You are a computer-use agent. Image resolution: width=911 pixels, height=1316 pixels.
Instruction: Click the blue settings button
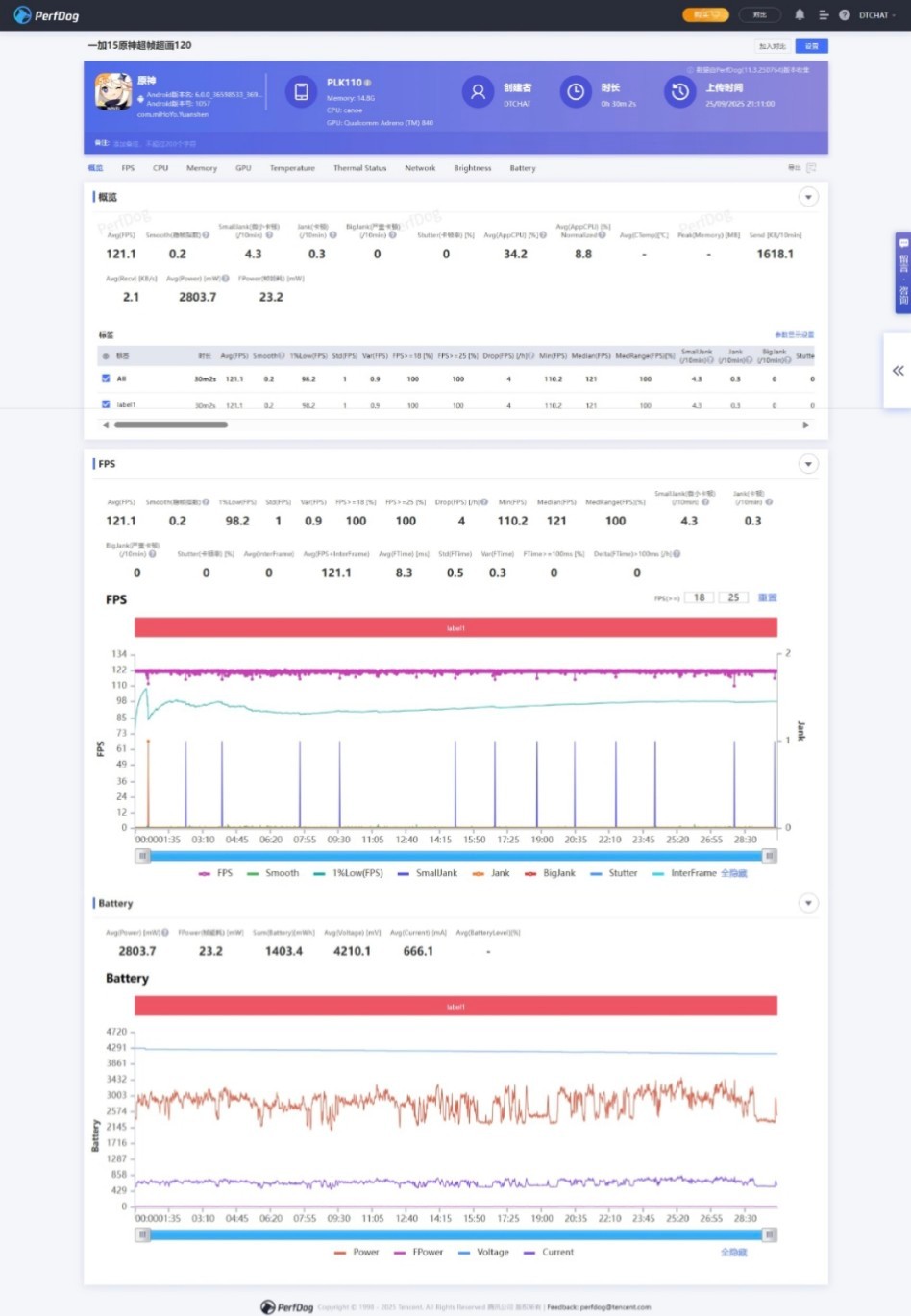point(812,46)
